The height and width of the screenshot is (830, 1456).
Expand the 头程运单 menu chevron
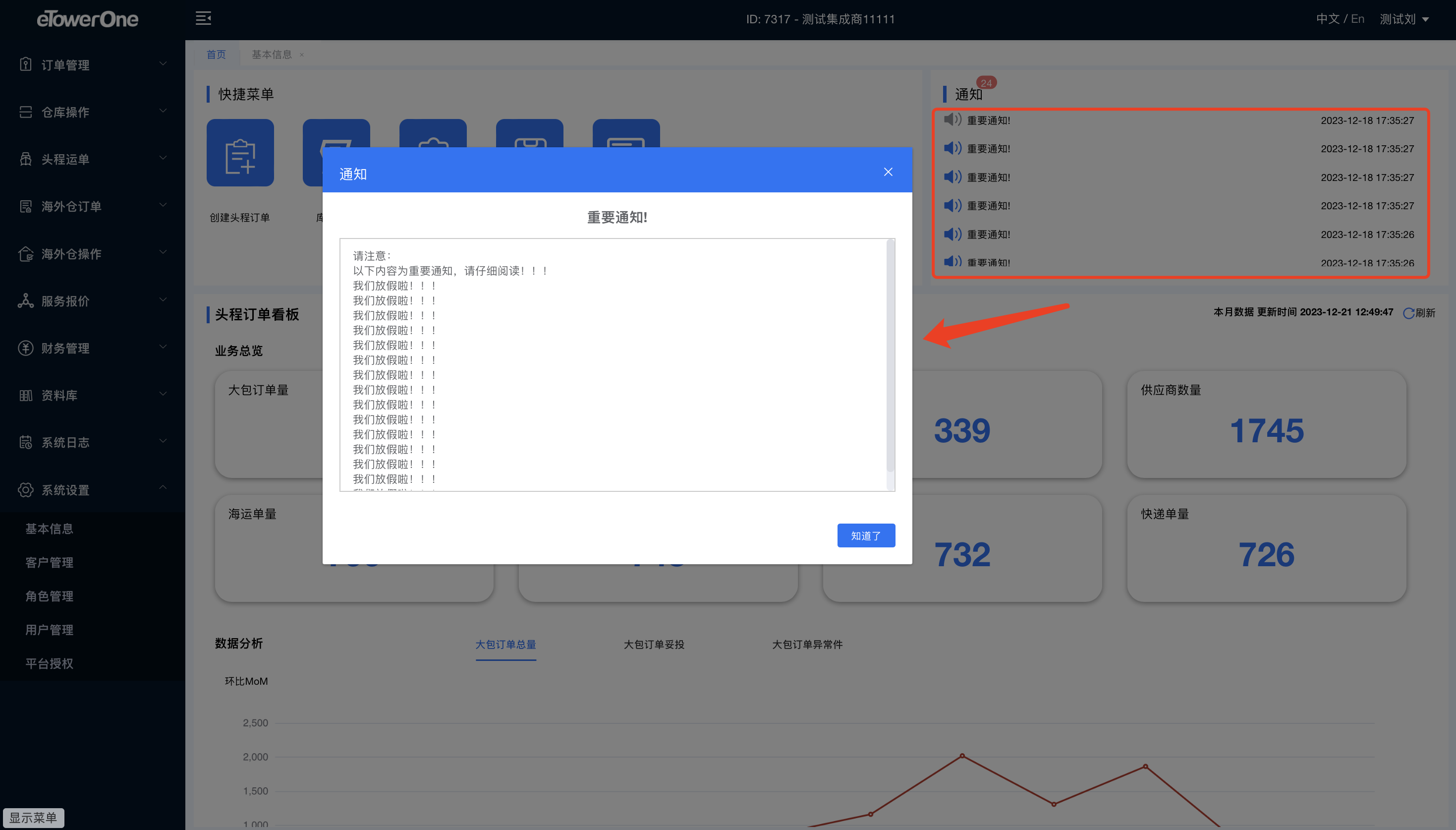(163, 158)
